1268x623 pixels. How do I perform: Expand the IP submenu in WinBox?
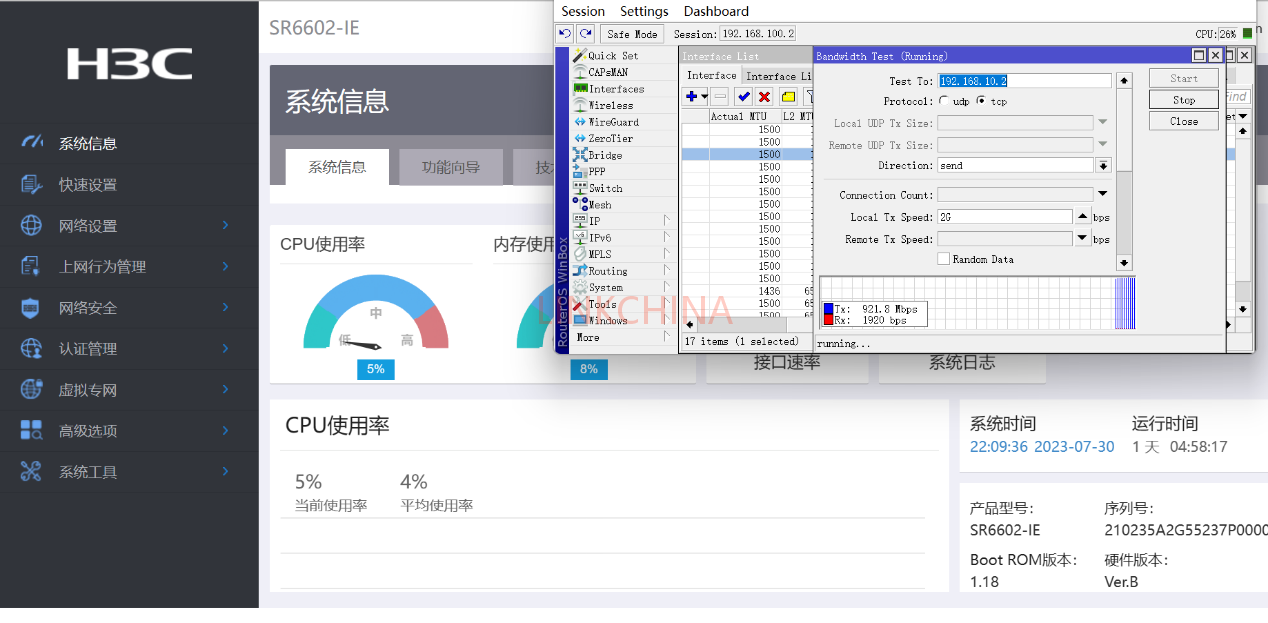pos(667,221)
